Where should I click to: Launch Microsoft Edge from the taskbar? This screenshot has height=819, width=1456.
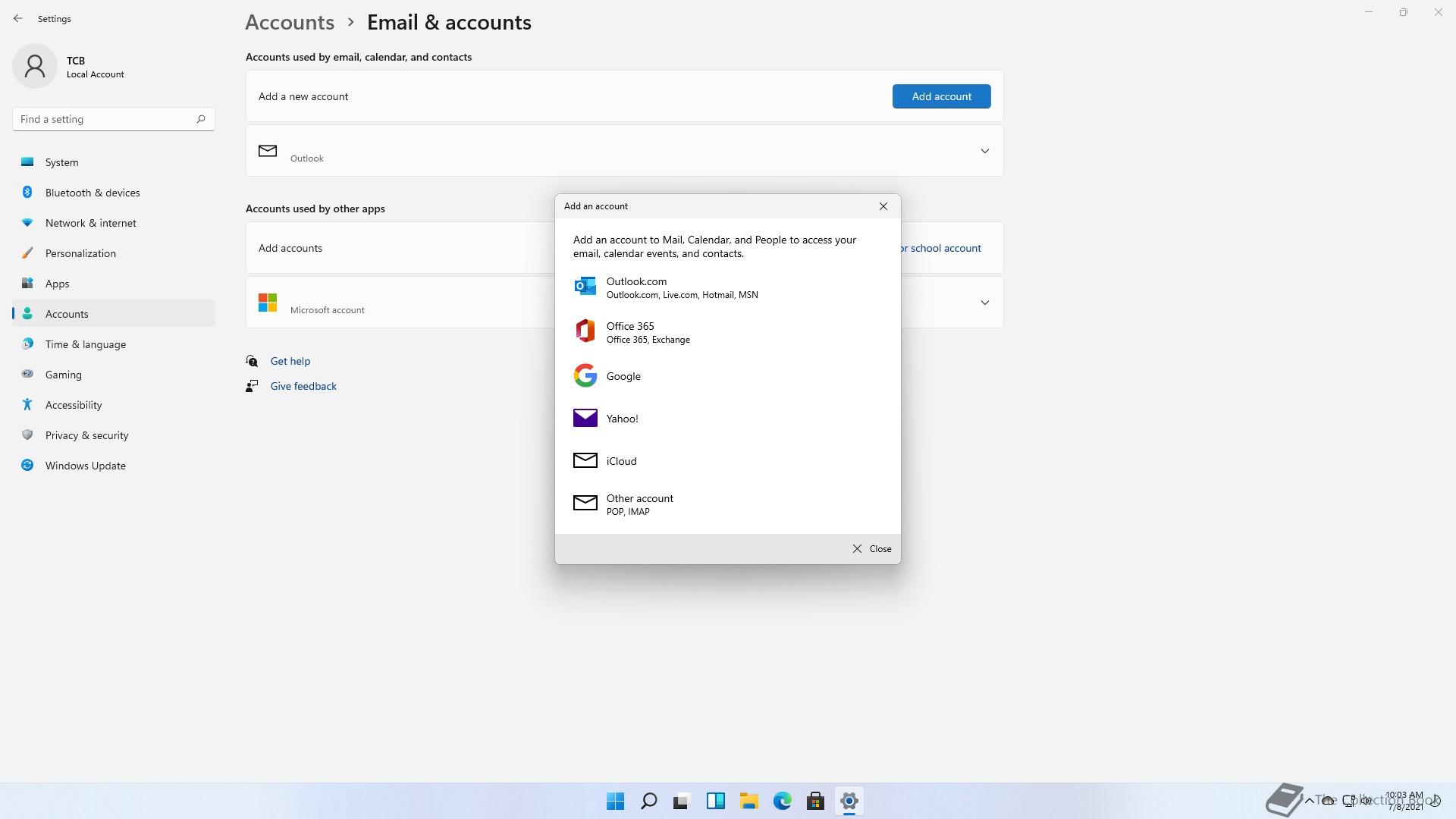[x=782, y=801]
